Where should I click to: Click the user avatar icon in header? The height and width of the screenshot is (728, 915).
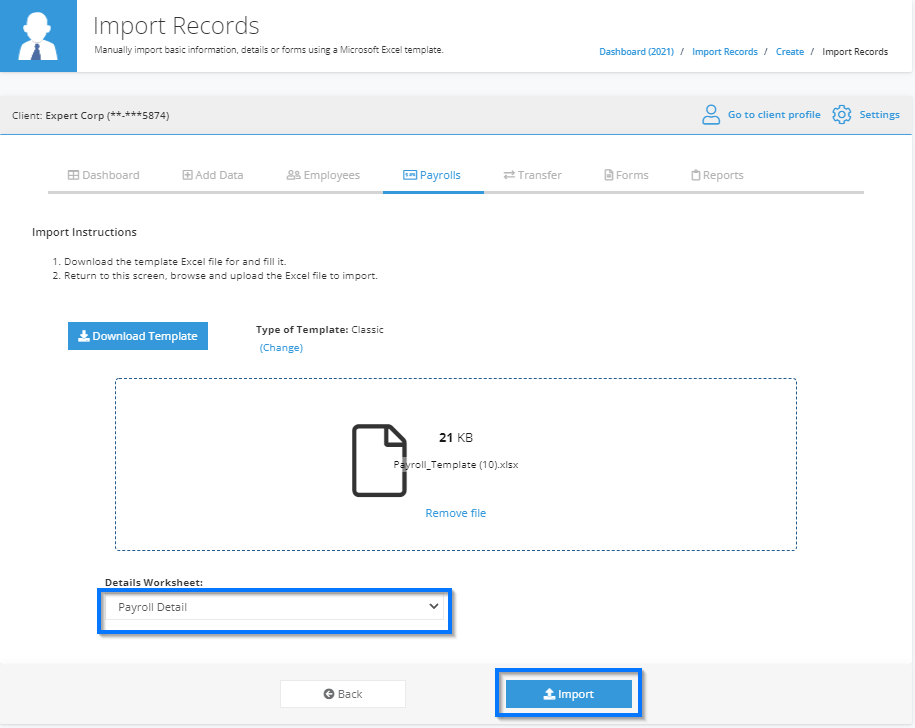[38, 36]
